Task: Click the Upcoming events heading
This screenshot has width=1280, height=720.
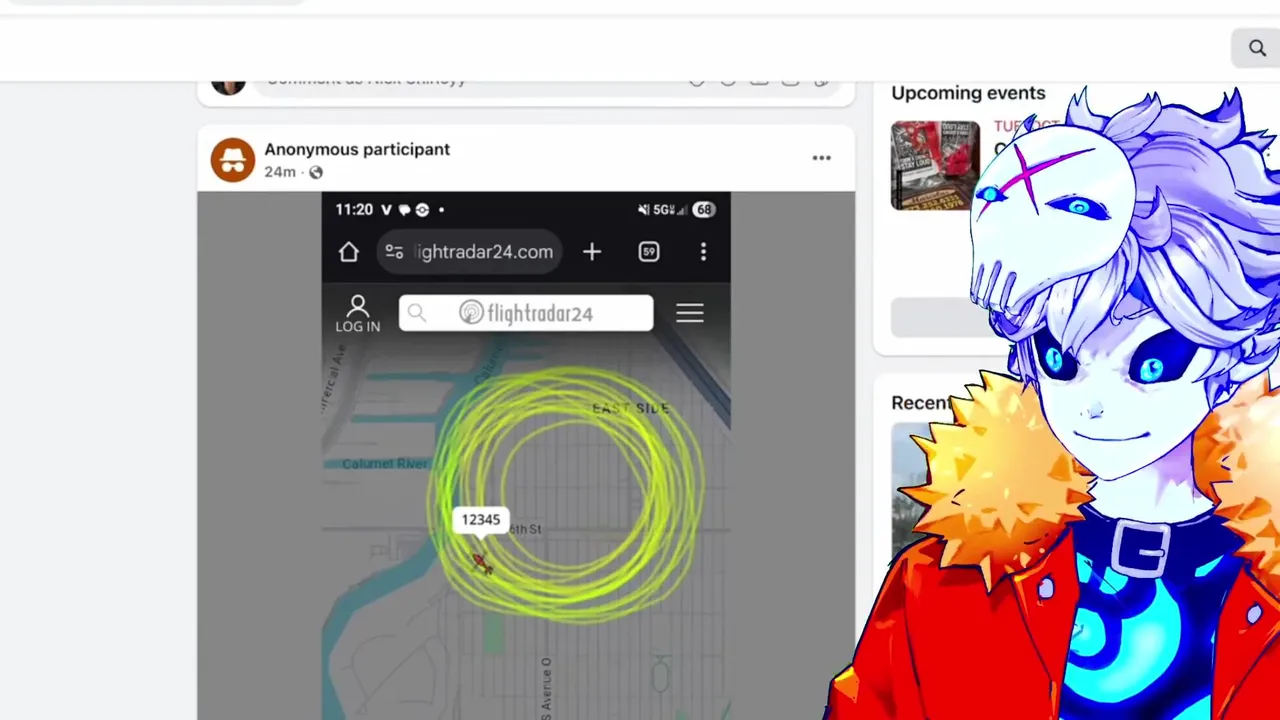Action: click(968, 93)
